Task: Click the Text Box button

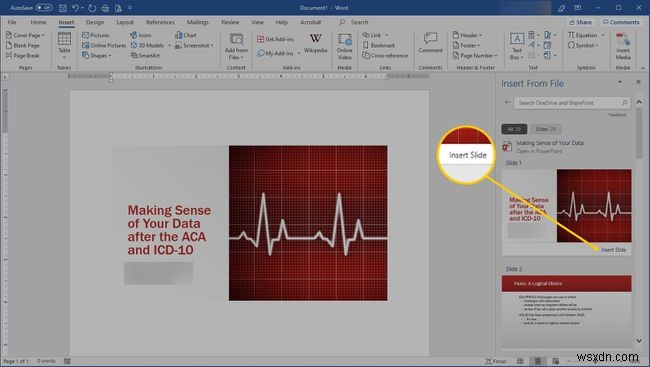Action: [x=517, y=46]
